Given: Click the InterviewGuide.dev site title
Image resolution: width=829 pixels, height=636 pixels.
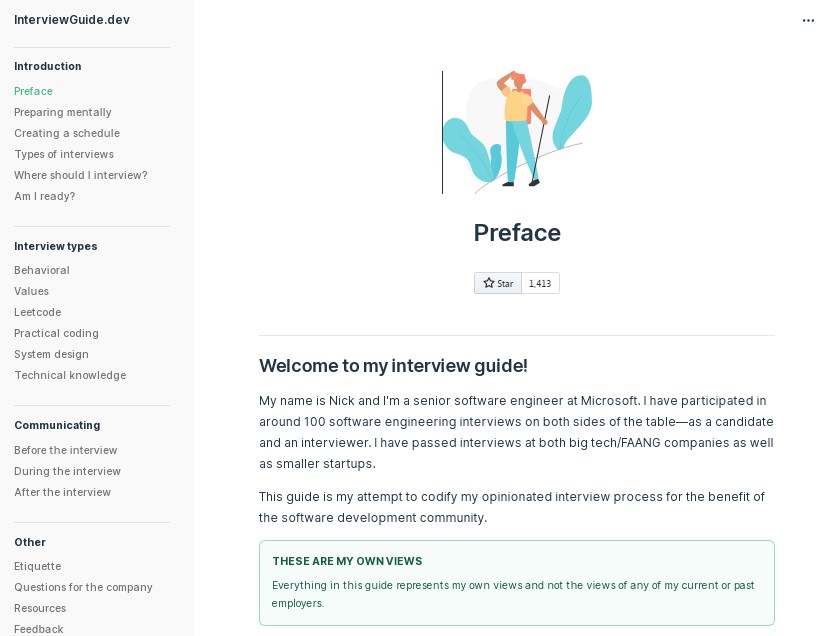Looking at the screenshot, I should click(72, 19).
